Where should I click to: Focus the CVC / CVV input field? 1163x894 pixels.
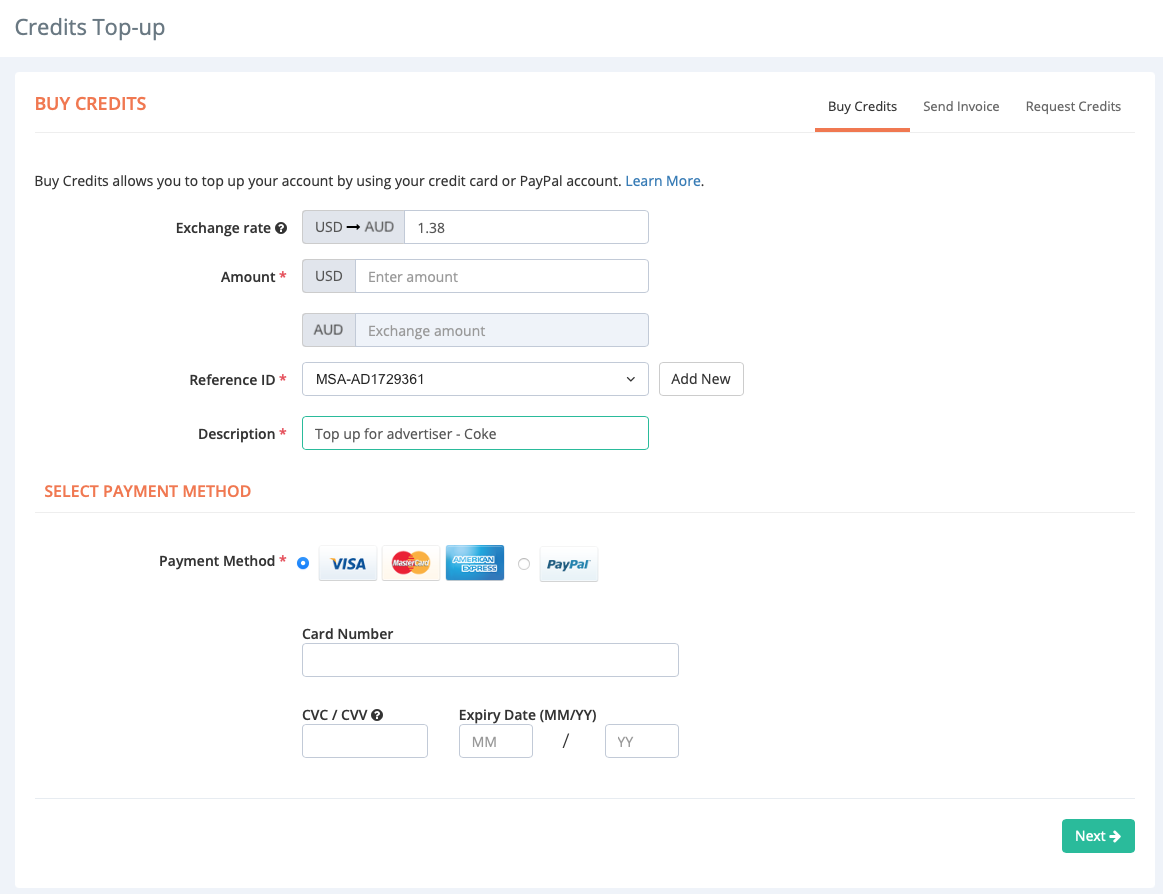tap(365, 741)
